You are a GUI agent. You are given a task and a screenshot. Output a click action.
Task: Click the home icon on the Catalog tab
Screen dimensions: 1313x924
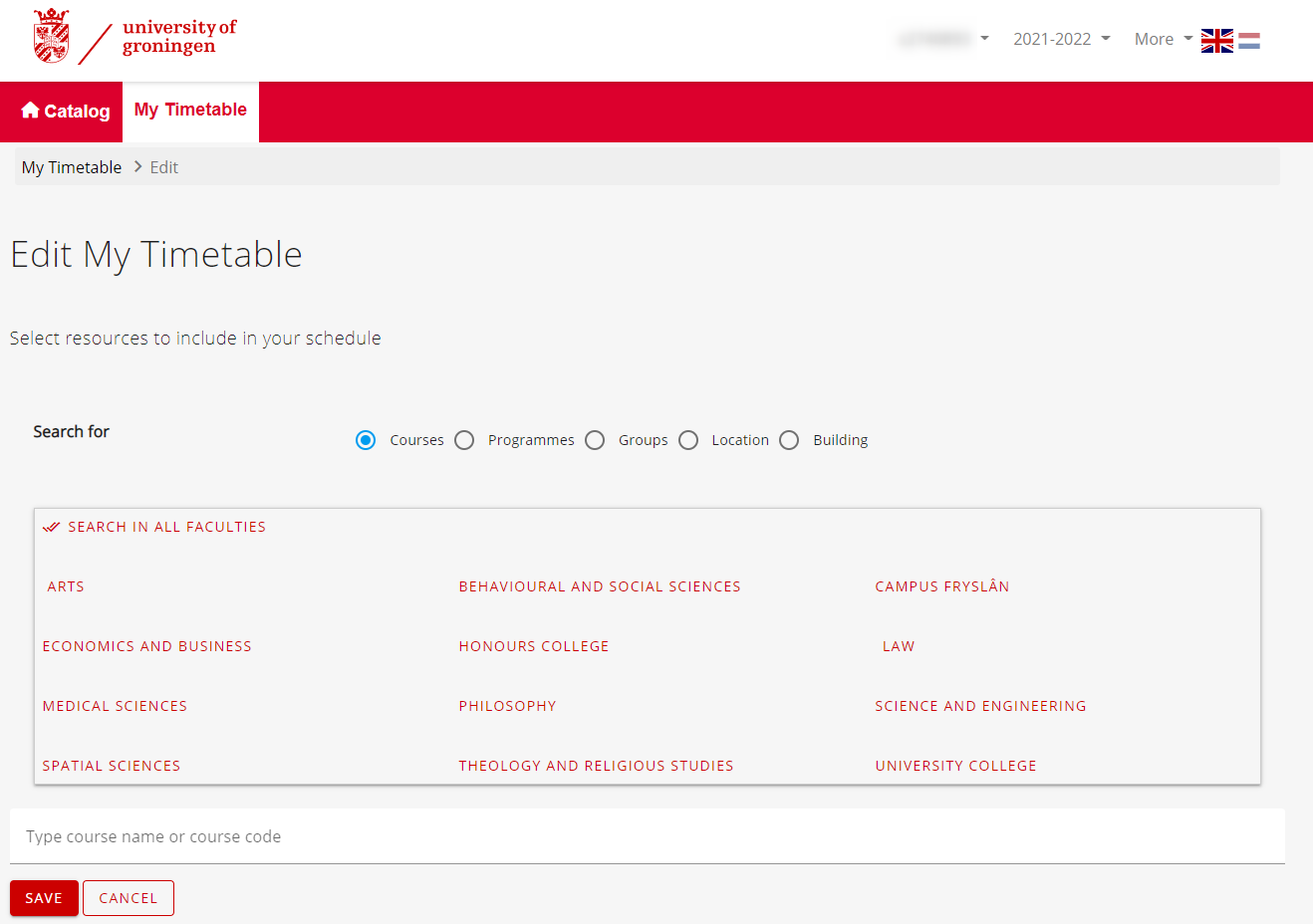pos(30,111)
